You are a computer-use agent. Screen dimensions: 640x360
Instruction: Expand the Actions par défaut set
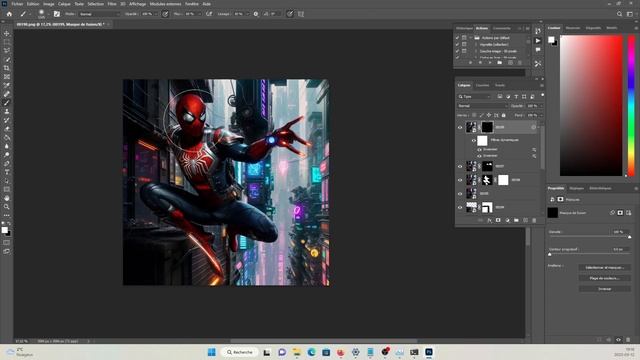point(471,38)
